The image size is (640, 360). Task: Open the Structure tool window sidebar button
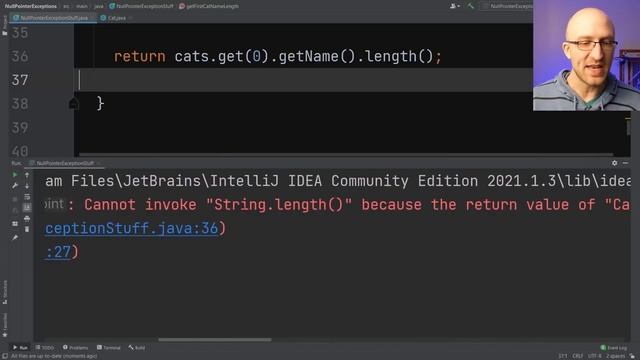[4, 291]
